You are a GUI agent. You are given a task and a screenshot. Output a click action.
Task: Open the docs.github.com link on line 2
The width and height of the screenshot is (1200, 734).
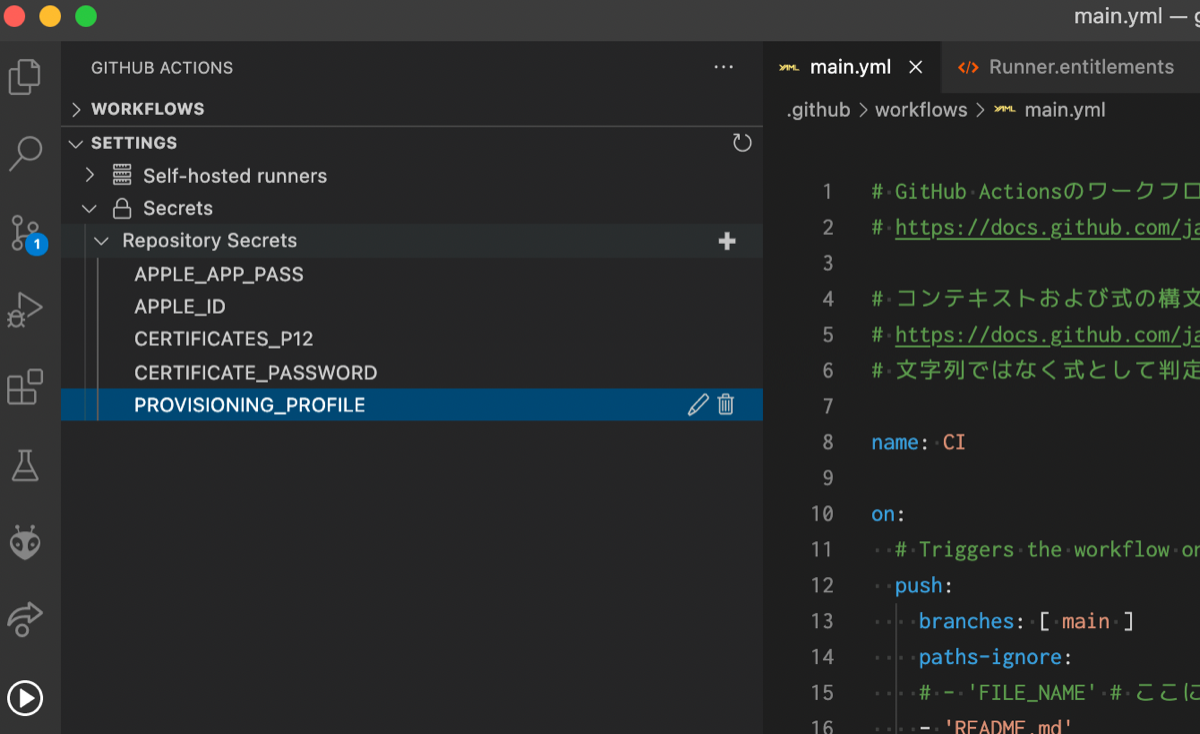point(1047,227)
